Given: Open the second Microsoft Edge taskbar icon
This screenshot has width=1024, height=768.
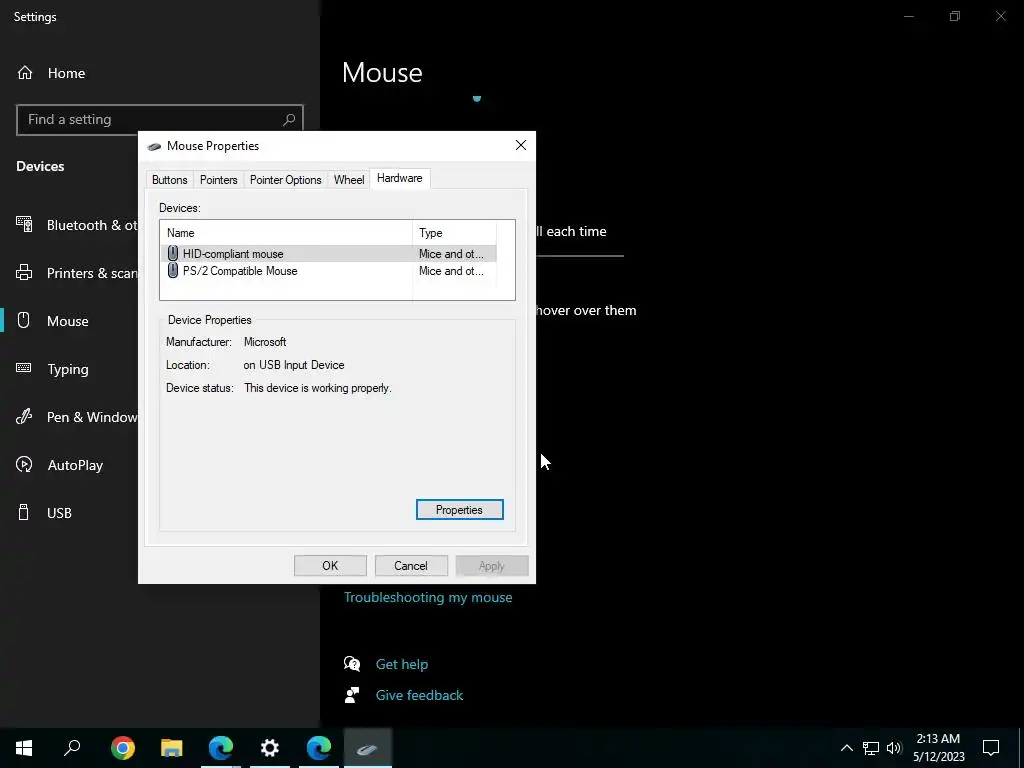Looking at the screenshot, I should [319, 748].
